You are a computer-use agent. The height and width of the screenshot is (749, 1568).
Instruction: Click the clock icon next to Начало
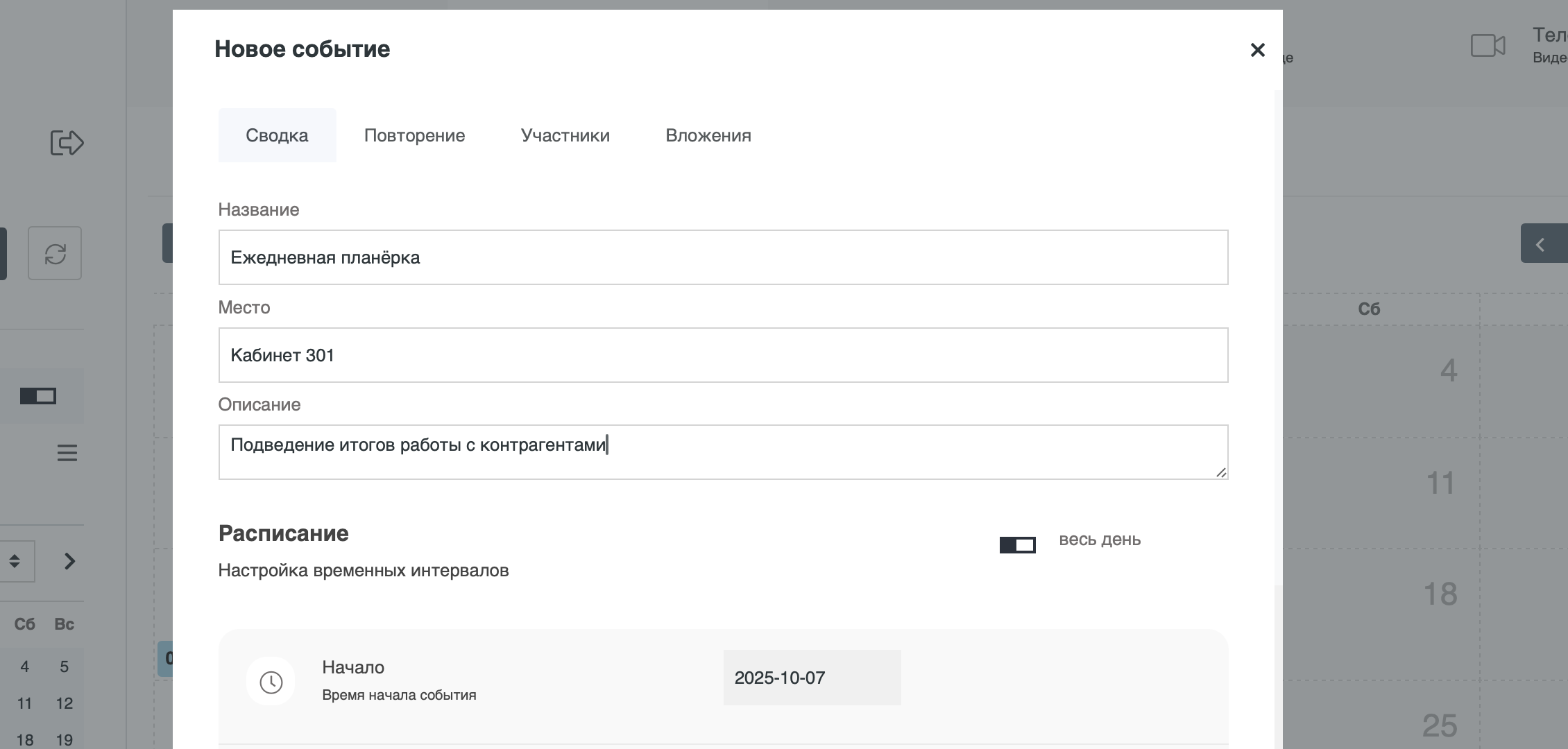pos(271,682)
